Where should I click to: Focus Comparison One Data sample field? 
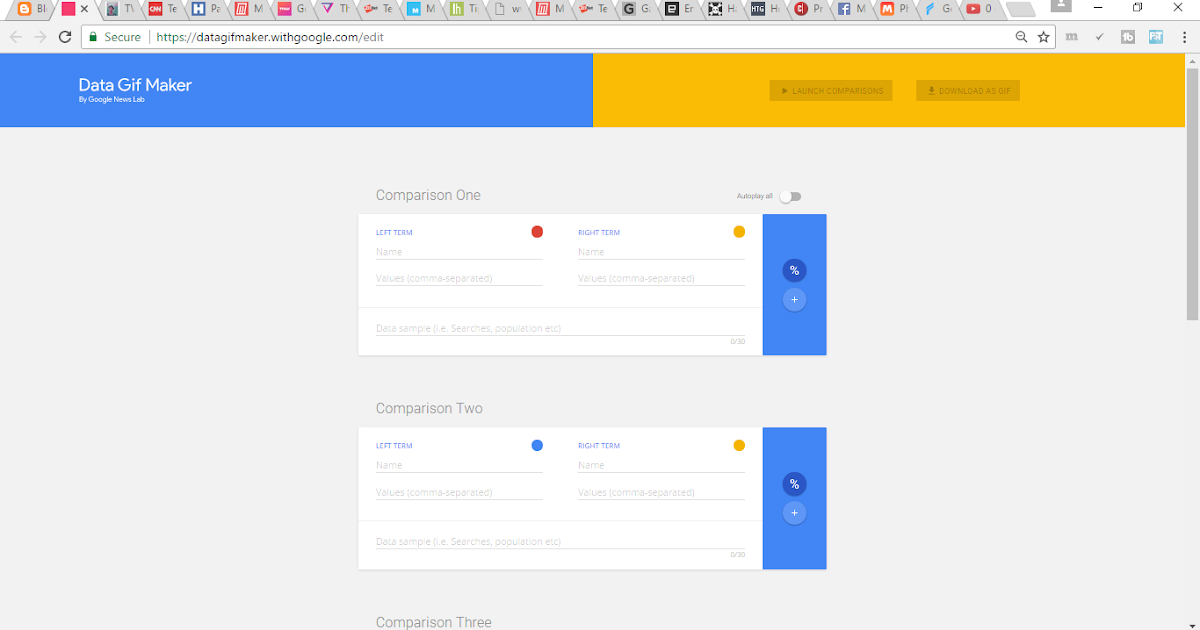tap(560, 328)
